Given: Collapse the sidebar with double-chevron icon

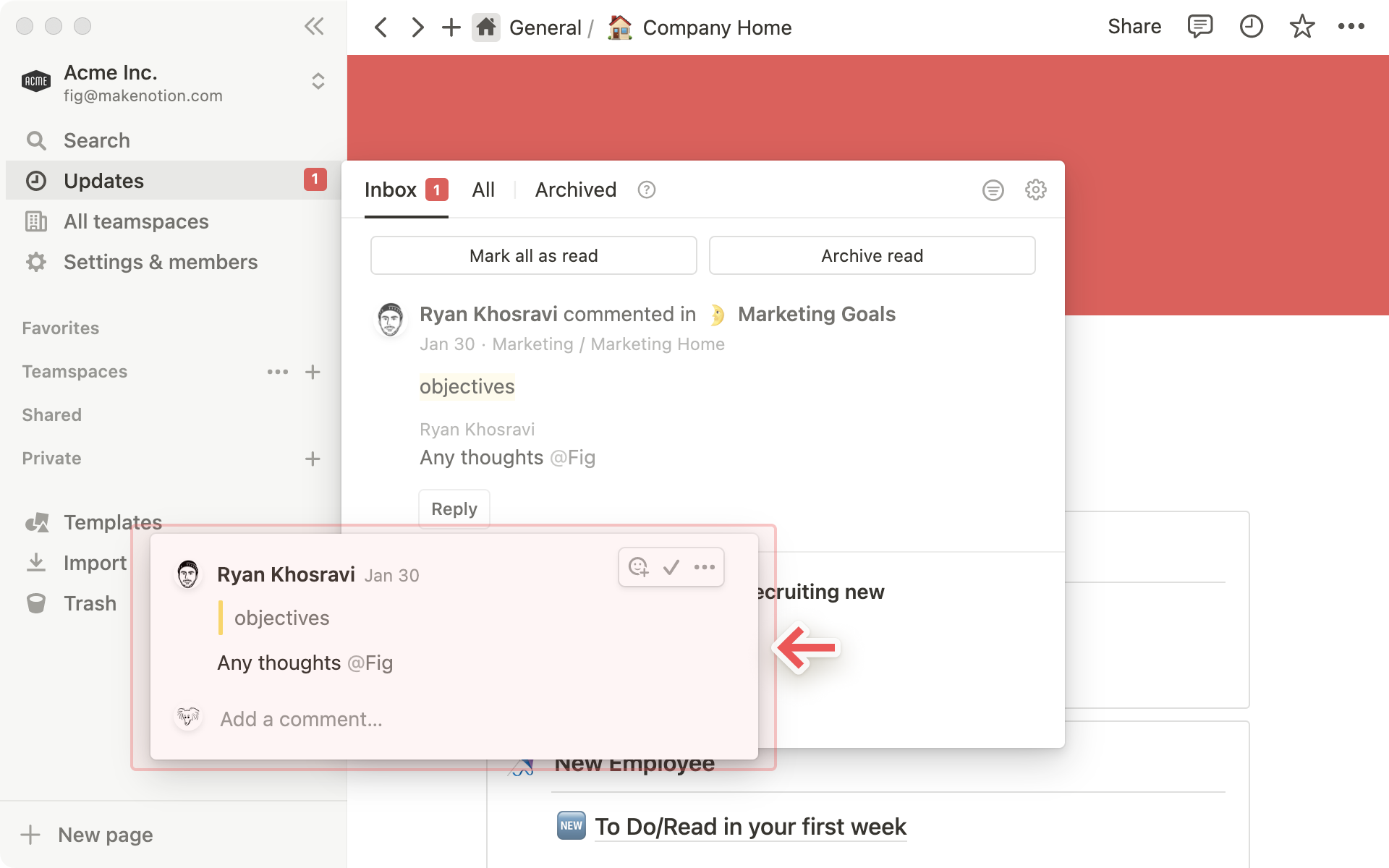Looking at the screenshot, I should coord(314,27).
